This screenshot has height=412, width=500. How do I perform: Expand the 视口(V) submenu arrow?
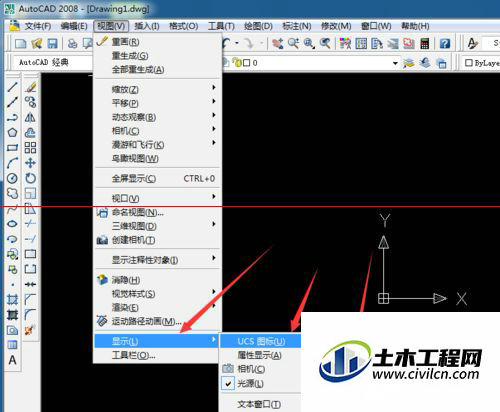(214, 197)
